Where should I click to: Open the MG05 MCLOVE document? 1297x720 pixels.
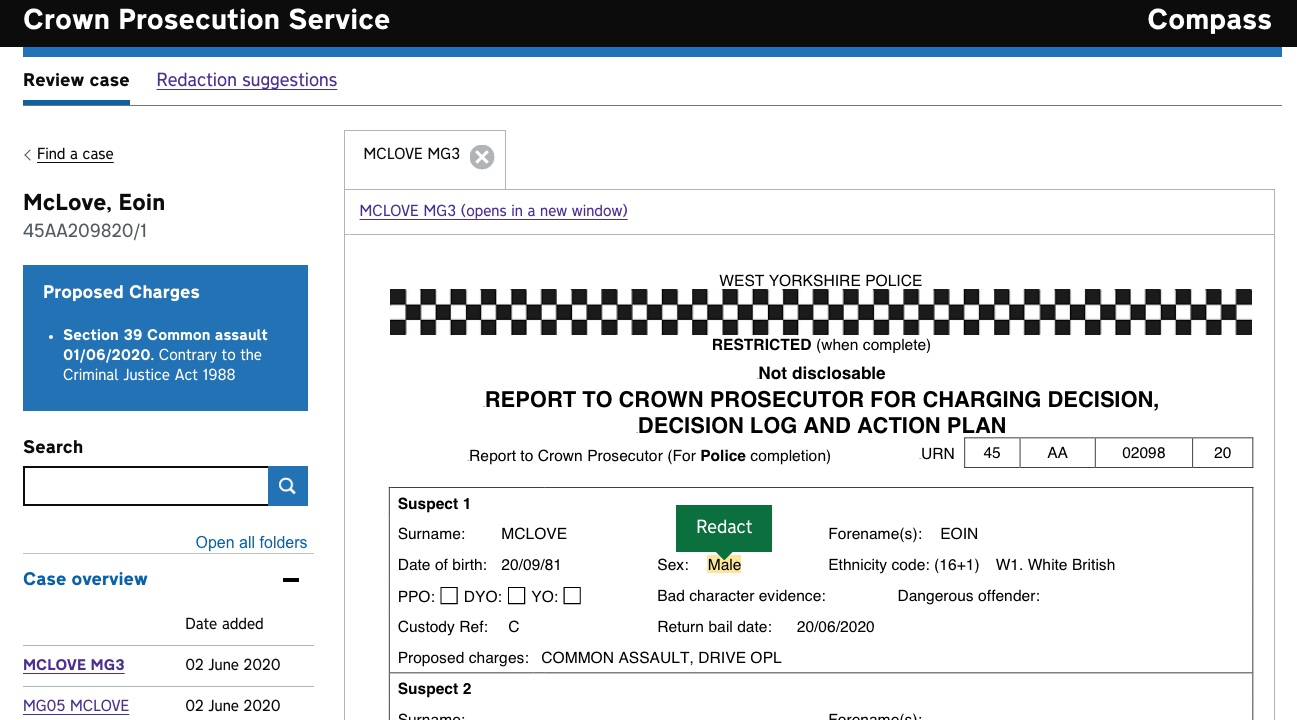point(76,705)
